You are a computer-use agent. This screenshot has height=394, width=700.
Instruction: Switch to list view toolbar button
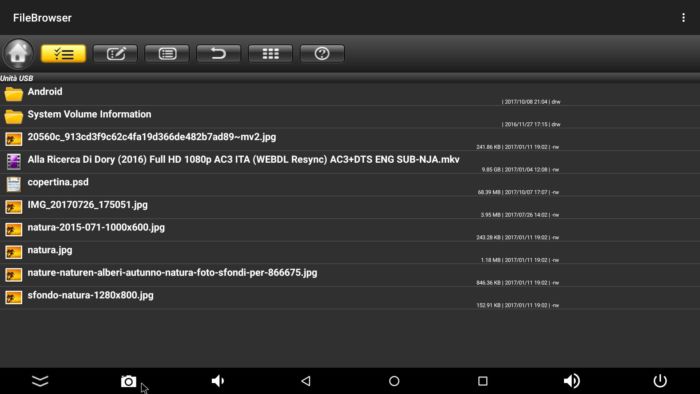point(167,54)
